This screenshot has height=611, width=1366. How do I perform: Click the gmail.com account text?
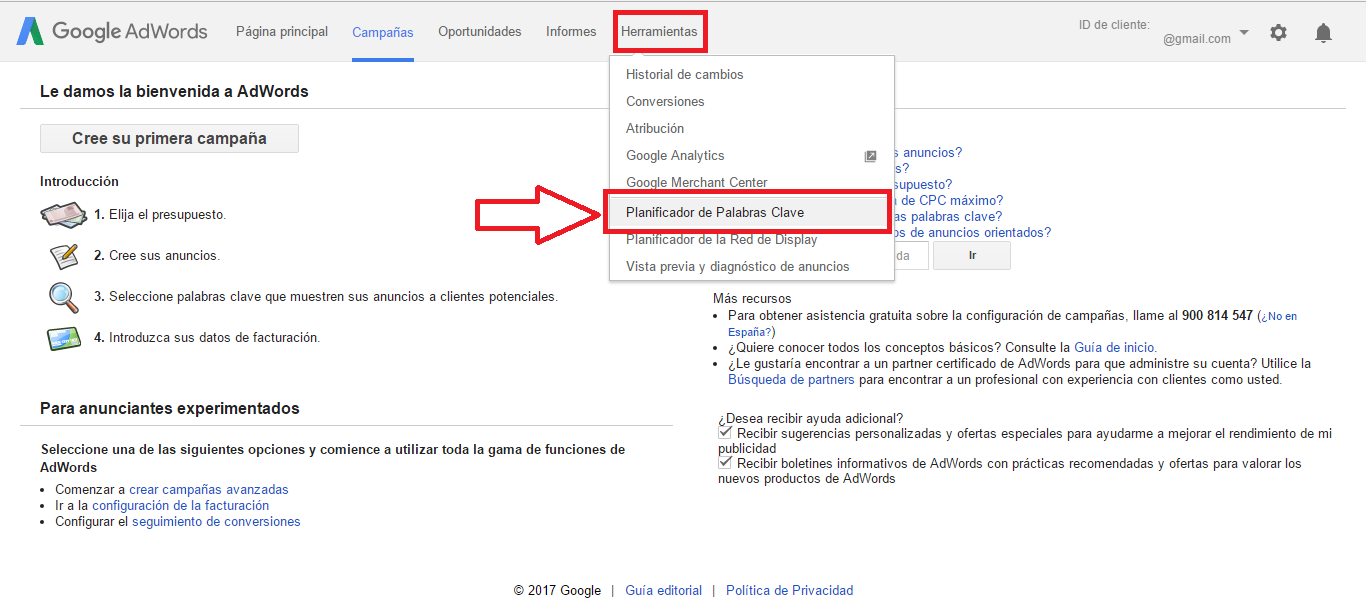click(x=1197, y=39)
